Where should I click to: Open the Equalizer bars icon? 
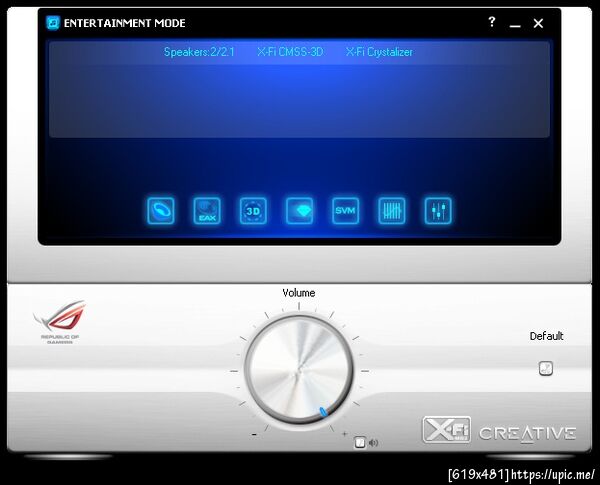pos(392,211)
